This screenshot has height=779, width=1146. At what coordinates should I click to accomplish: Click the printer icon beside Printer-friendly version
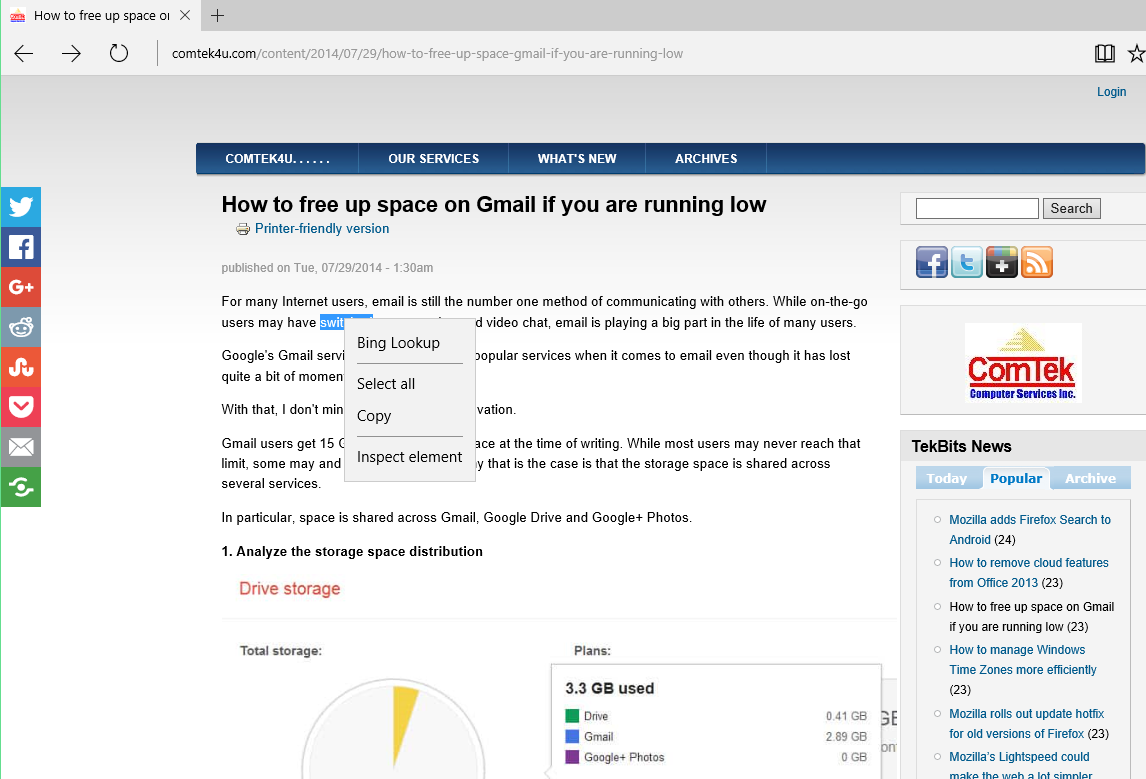tap(243, 229)
